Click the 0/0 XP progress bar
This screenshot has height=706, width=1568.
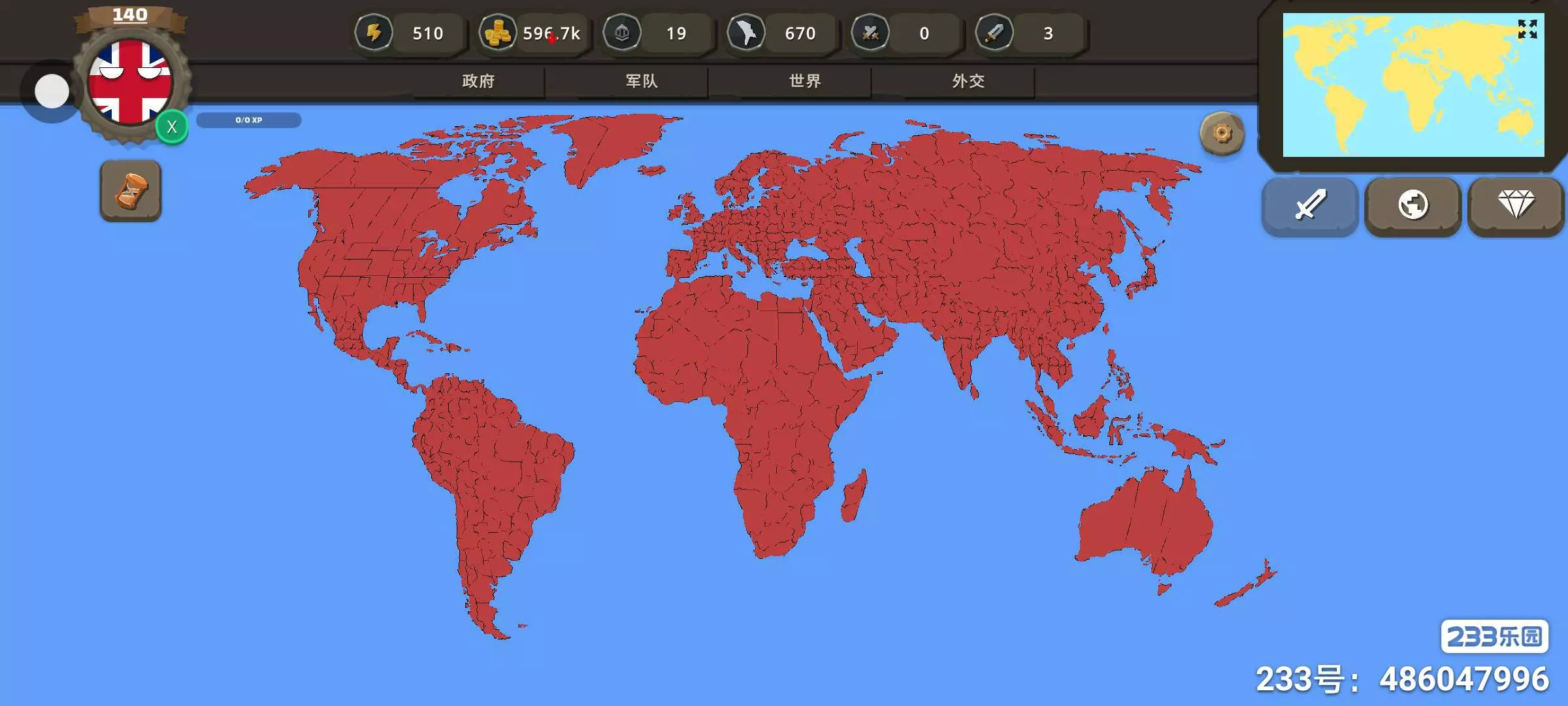pos(248,120)
